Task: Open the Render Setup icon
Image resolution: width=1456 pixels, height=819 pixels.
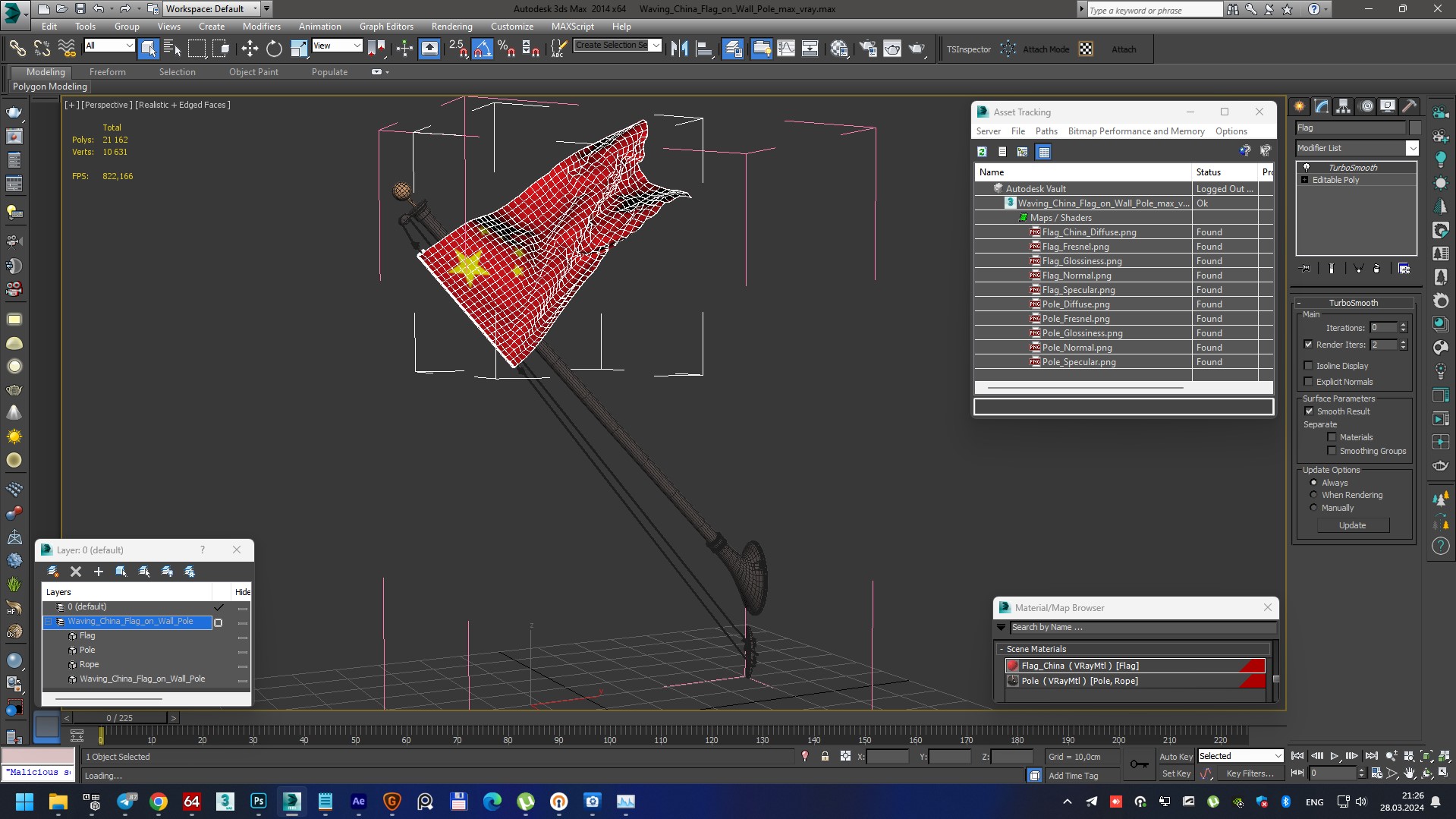Action: click(x=868, y=49)
